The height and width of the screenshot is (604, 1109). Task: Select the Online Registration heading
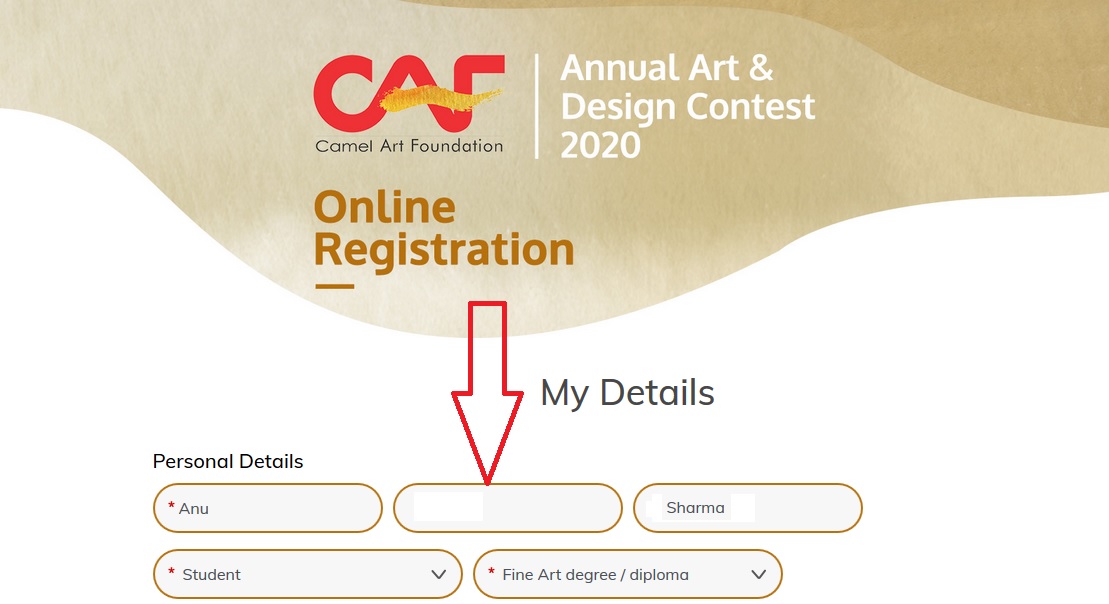coord(444,230)
